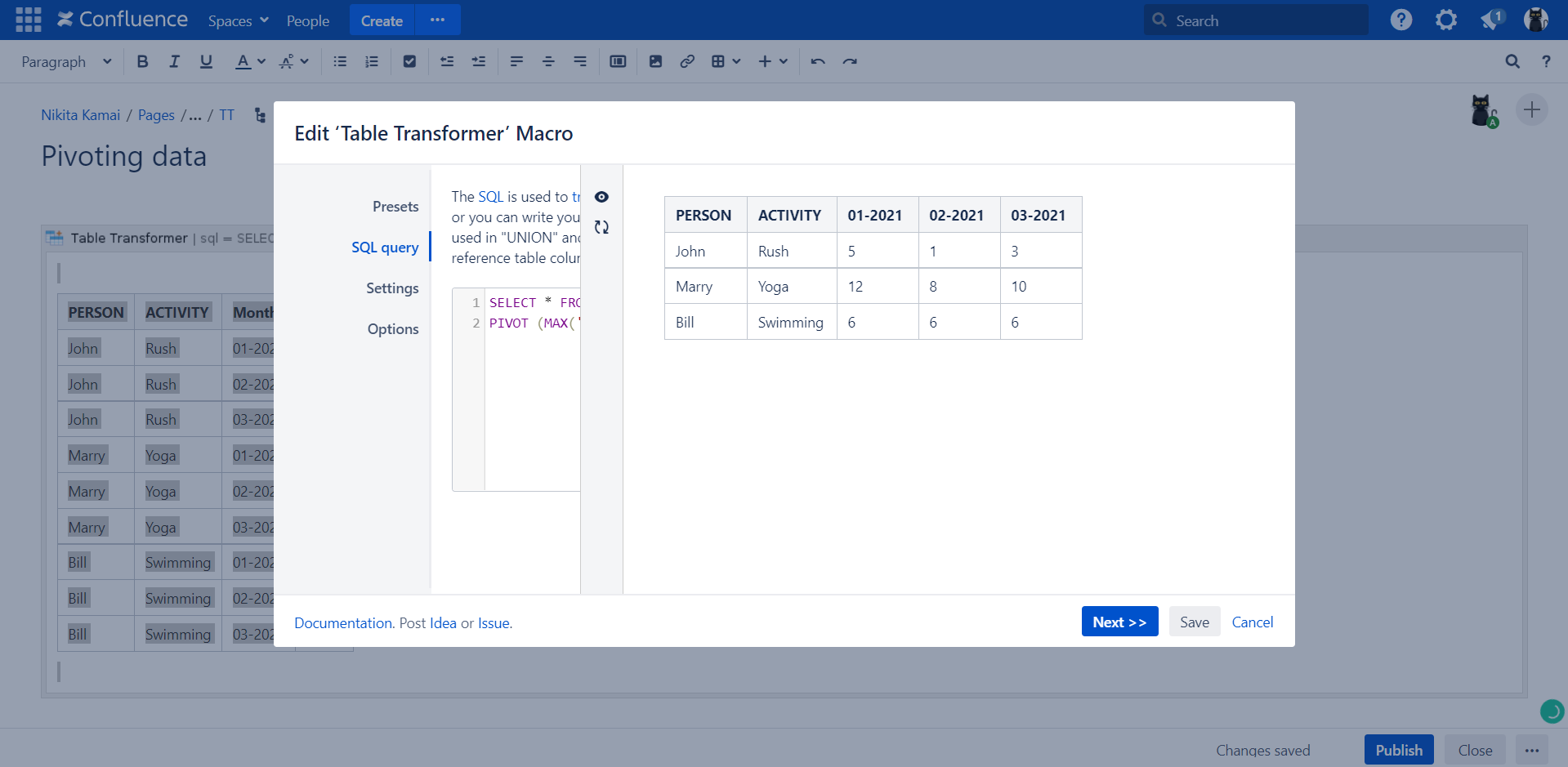Toggle the task list checkbox tool

[x=409, y=61]
